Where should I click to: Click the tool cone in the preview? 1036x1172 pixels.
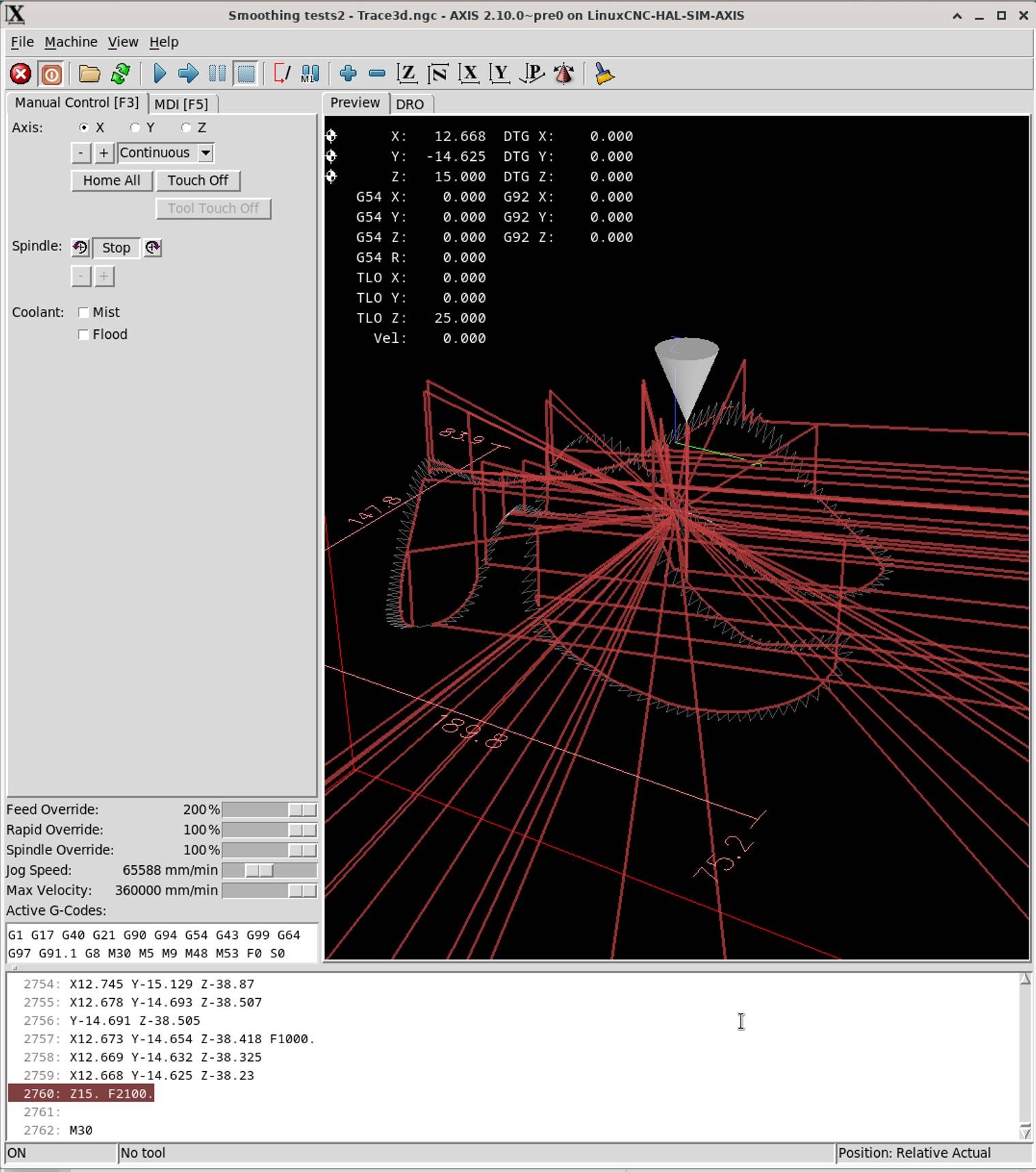pos(686,378)
